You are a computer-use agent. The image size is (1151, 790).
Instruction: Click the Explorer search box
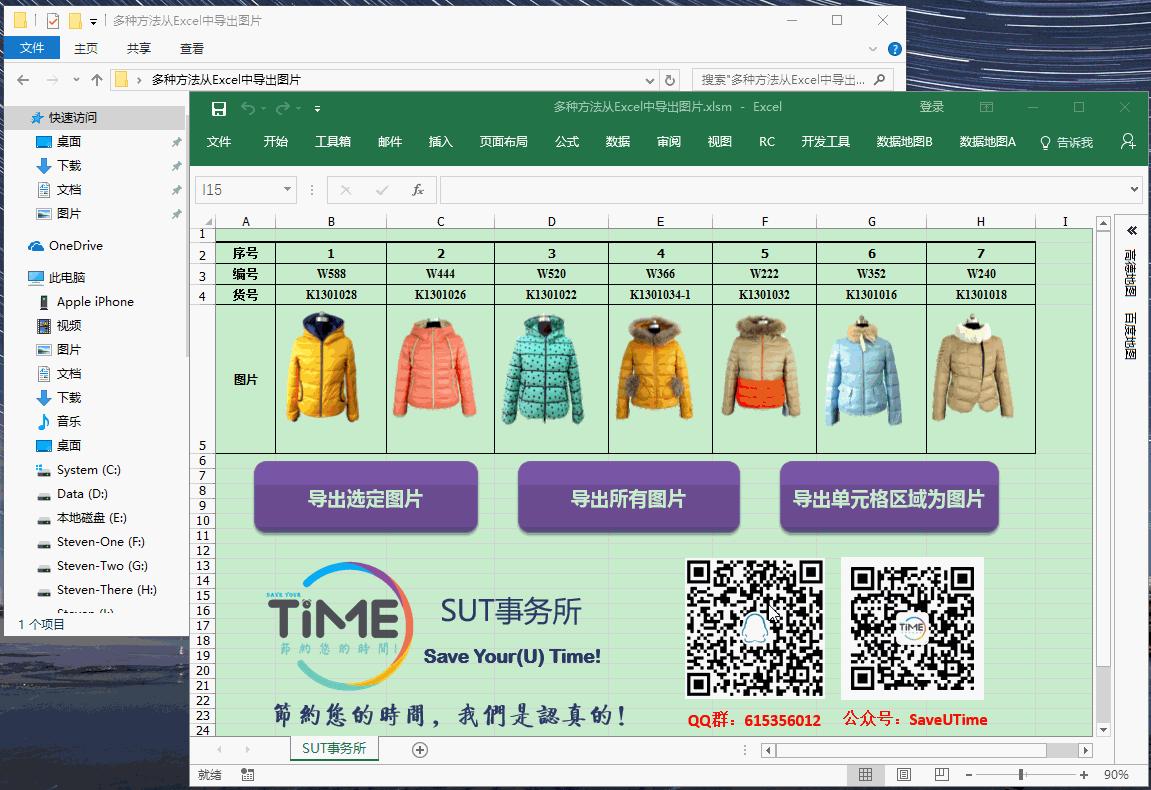click(793, 79)
